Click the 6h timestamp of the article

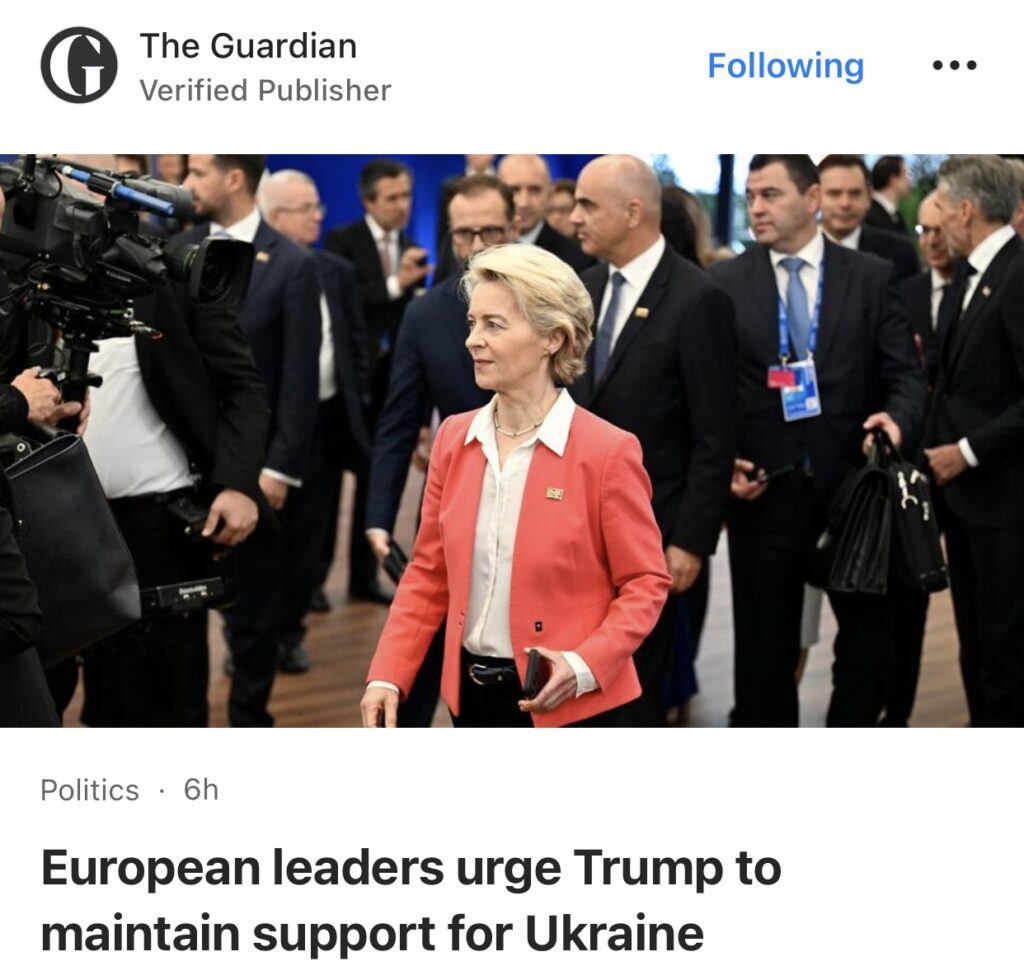pos(201,789)
